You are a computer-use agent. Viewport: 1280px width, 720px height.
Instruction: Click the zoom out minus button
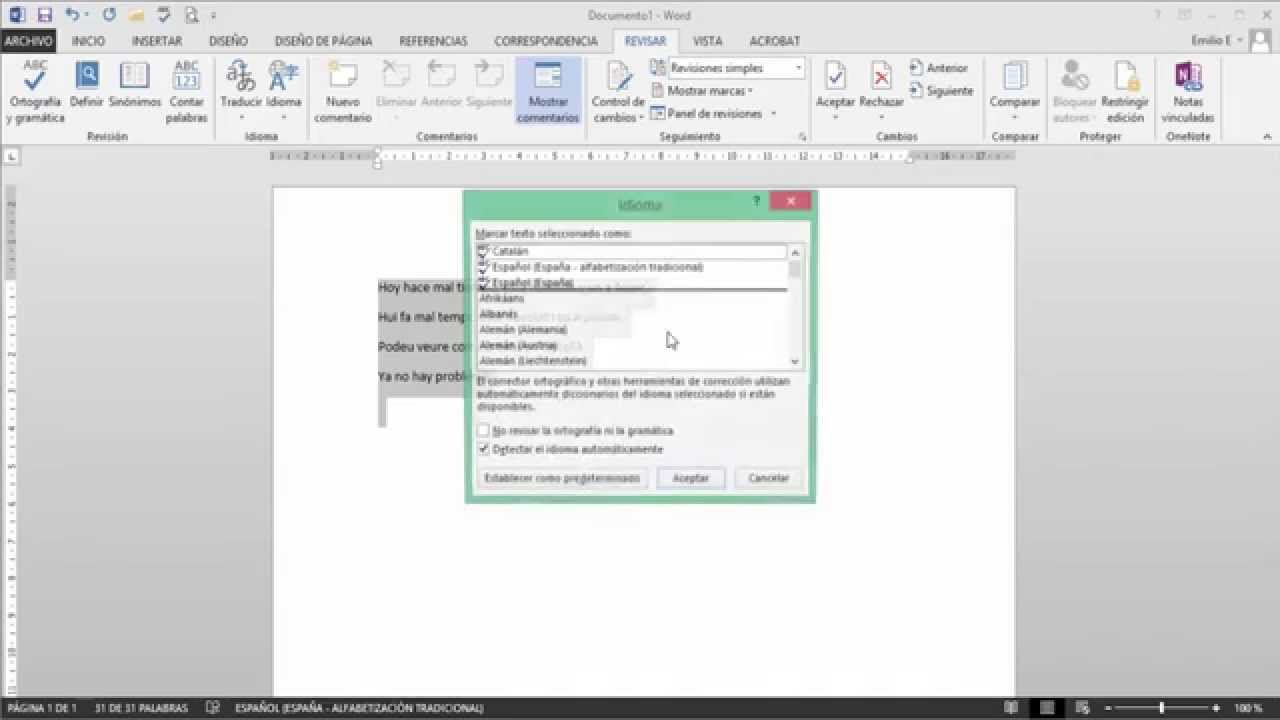[x=1108, y=708]
